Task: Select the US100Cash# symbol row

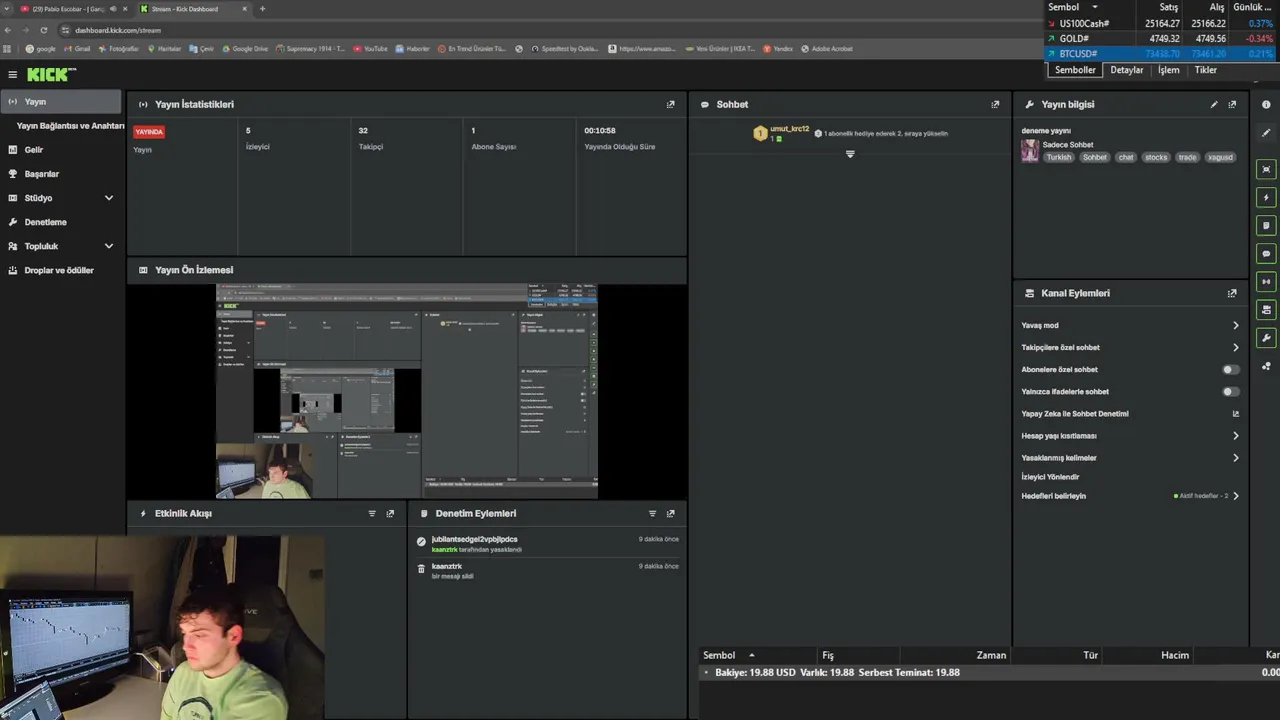Action: pos(1160,23)
